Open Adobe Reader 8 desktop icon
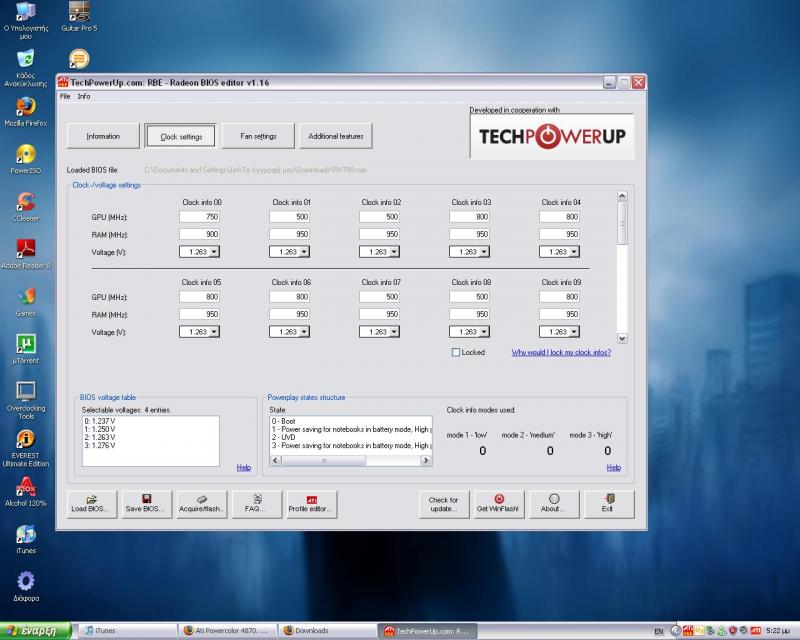This screenshot has height=640, width=800. [x=26, y=254]
